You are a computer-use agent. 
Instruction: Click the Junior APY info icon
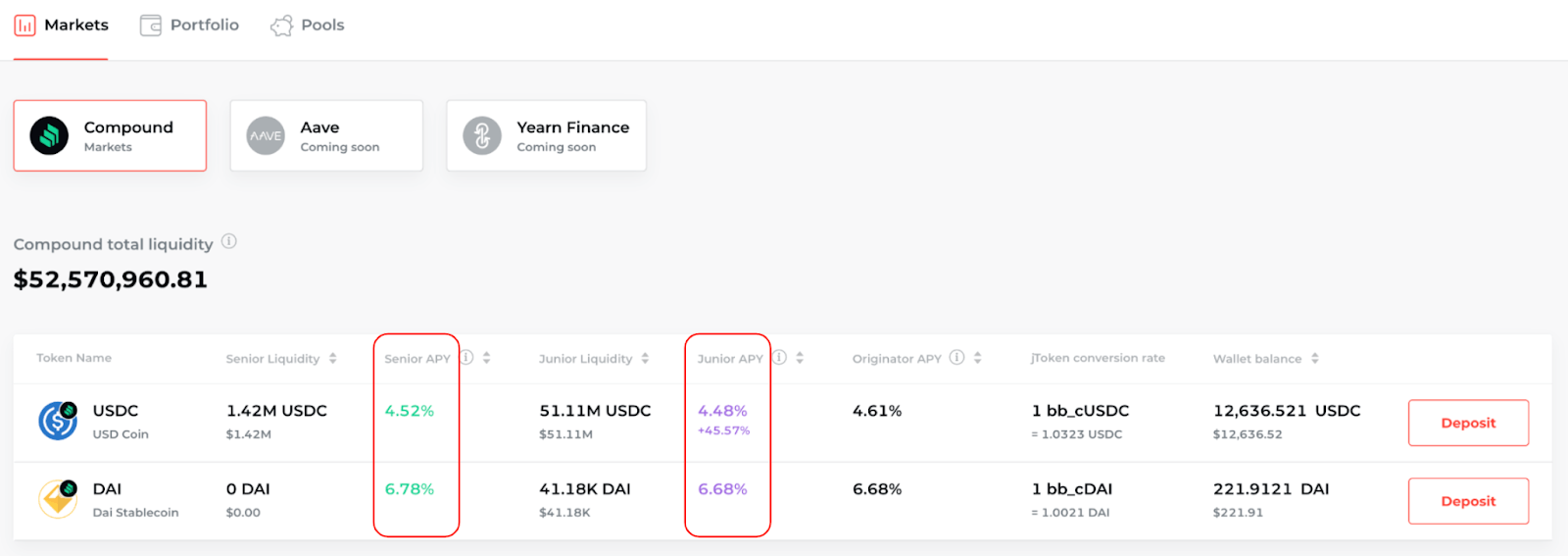click(779, 357)
